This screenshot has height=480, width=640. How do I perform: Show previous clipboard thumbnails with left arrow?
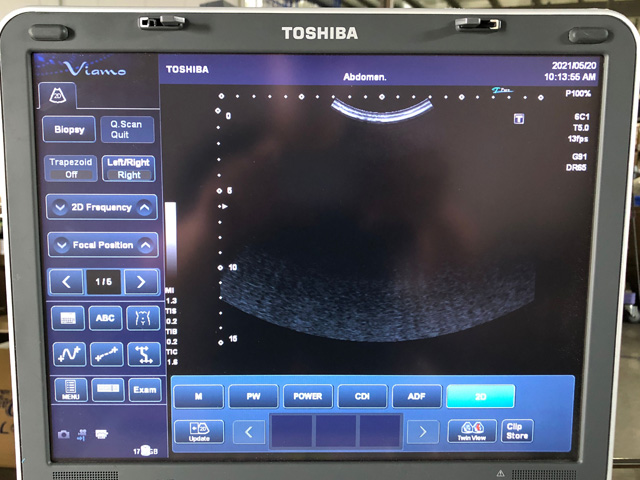(249, 431)
